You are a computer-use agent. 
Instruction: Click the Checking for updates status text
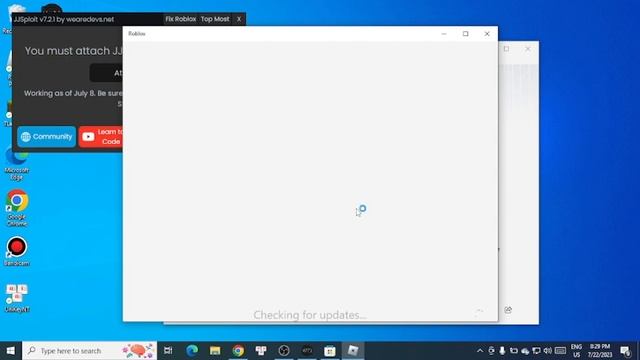pyautogui.click(x=310, y=315)
